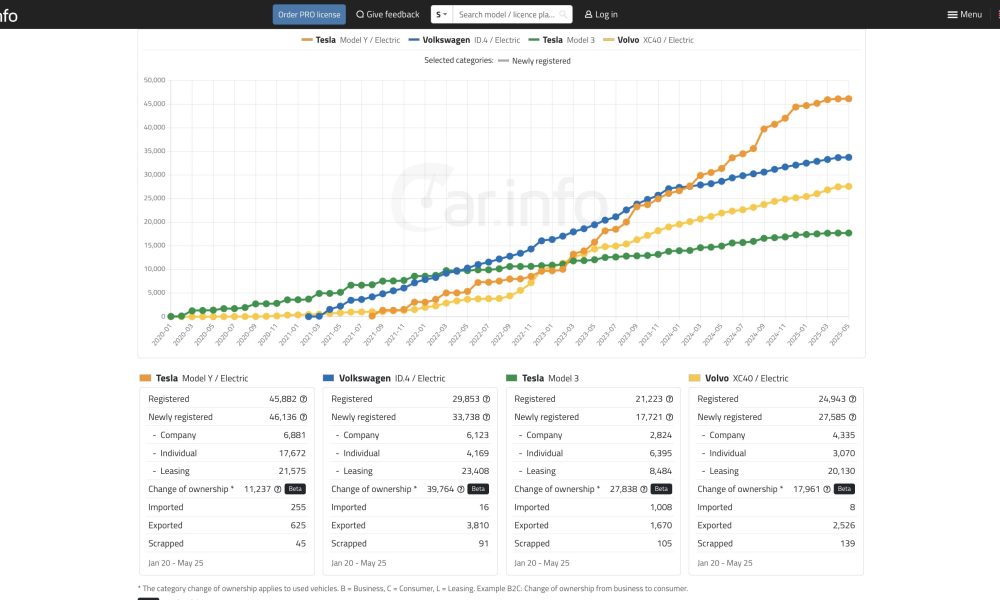This screenshot has height=600, width=1000.
Task: Toggle Tesla Model Y / Electric legend entry
Action: 351,40
